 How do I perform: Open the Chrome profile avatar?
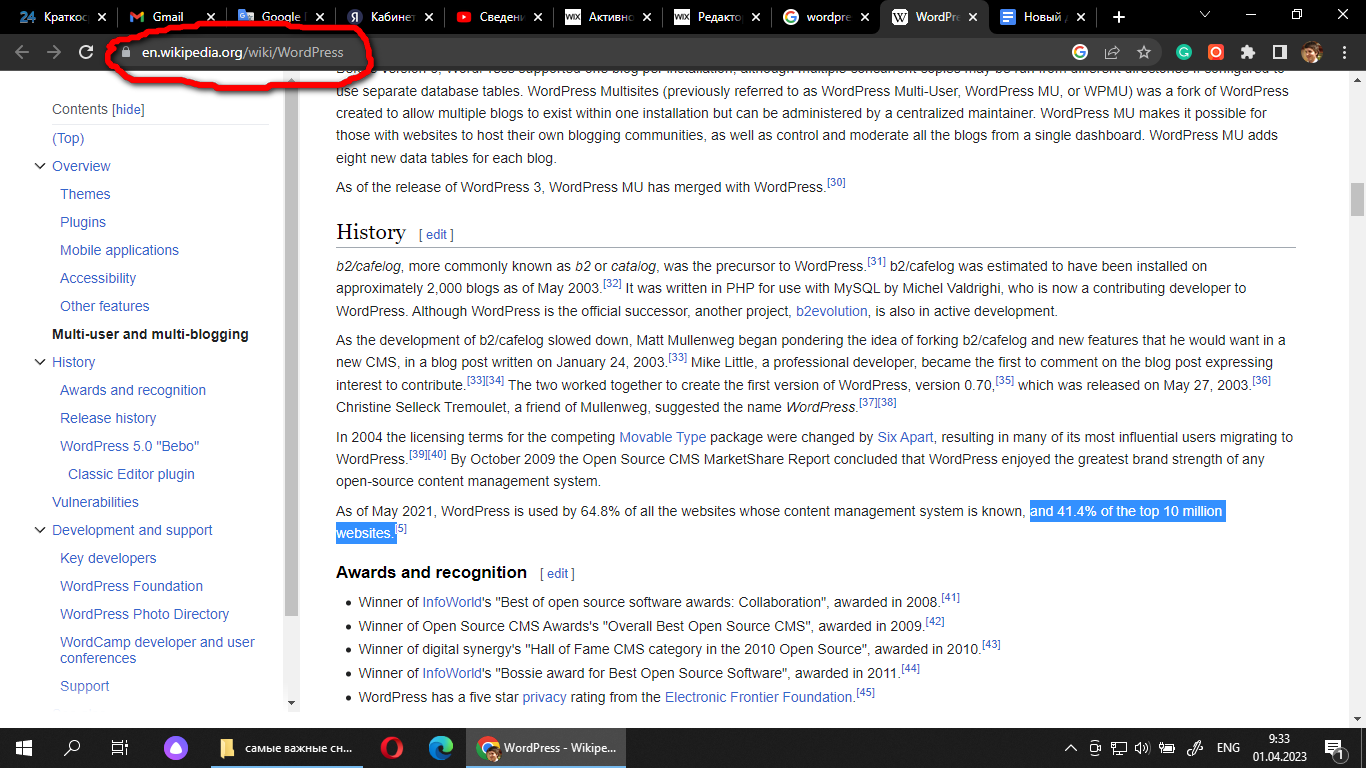[1311, 52]
